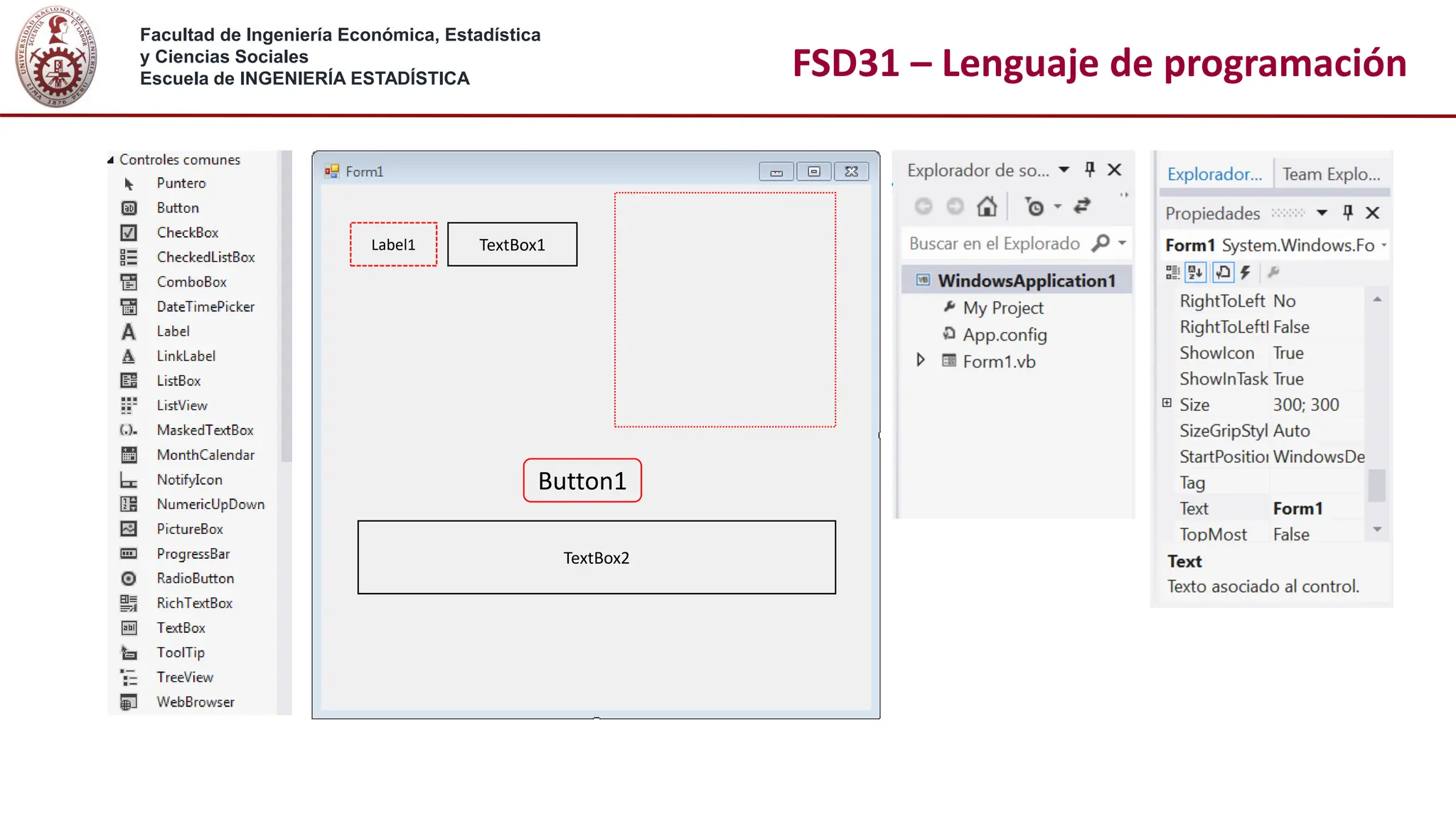Click properties scrollbar down arrow
Image resolution: width=1456 pixels, height=819 pixels.
[1377, 530]
